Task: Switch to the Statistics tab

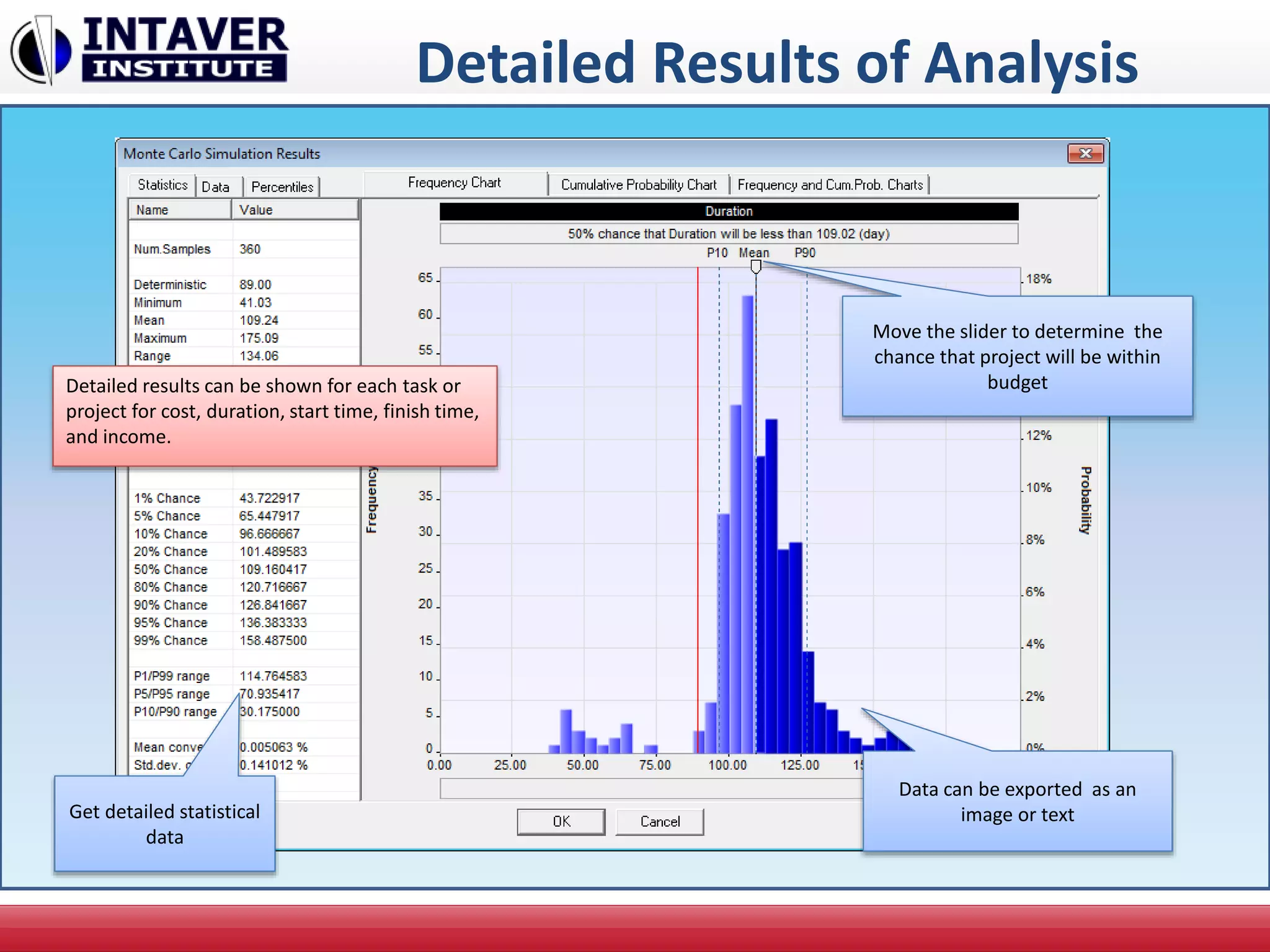Action: click(162, 185)
